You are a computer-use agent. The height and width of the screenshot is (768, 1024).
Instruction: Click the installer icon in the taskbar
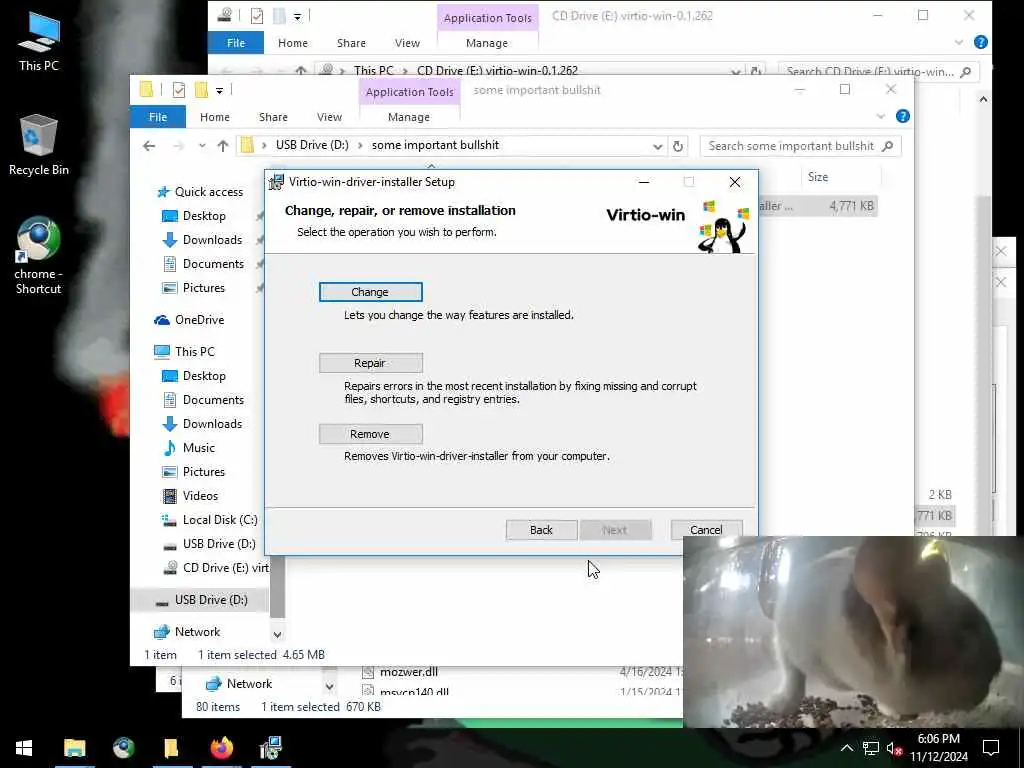[270, 748]
